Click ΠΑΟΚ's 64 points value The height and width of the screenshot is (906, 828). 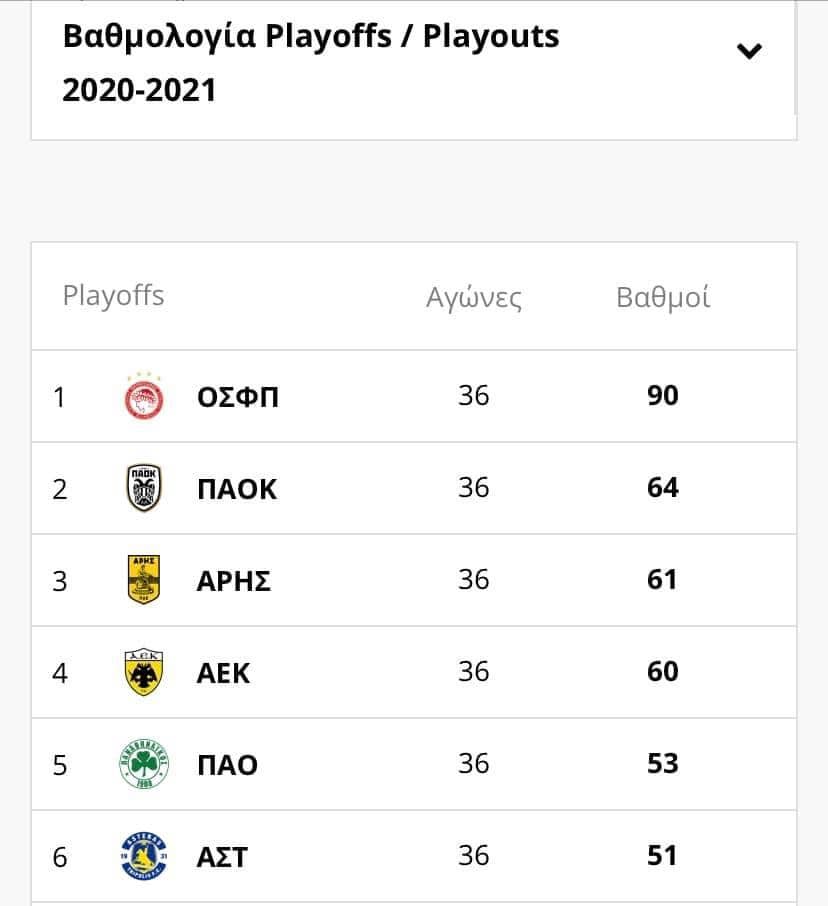coord(663,488)
